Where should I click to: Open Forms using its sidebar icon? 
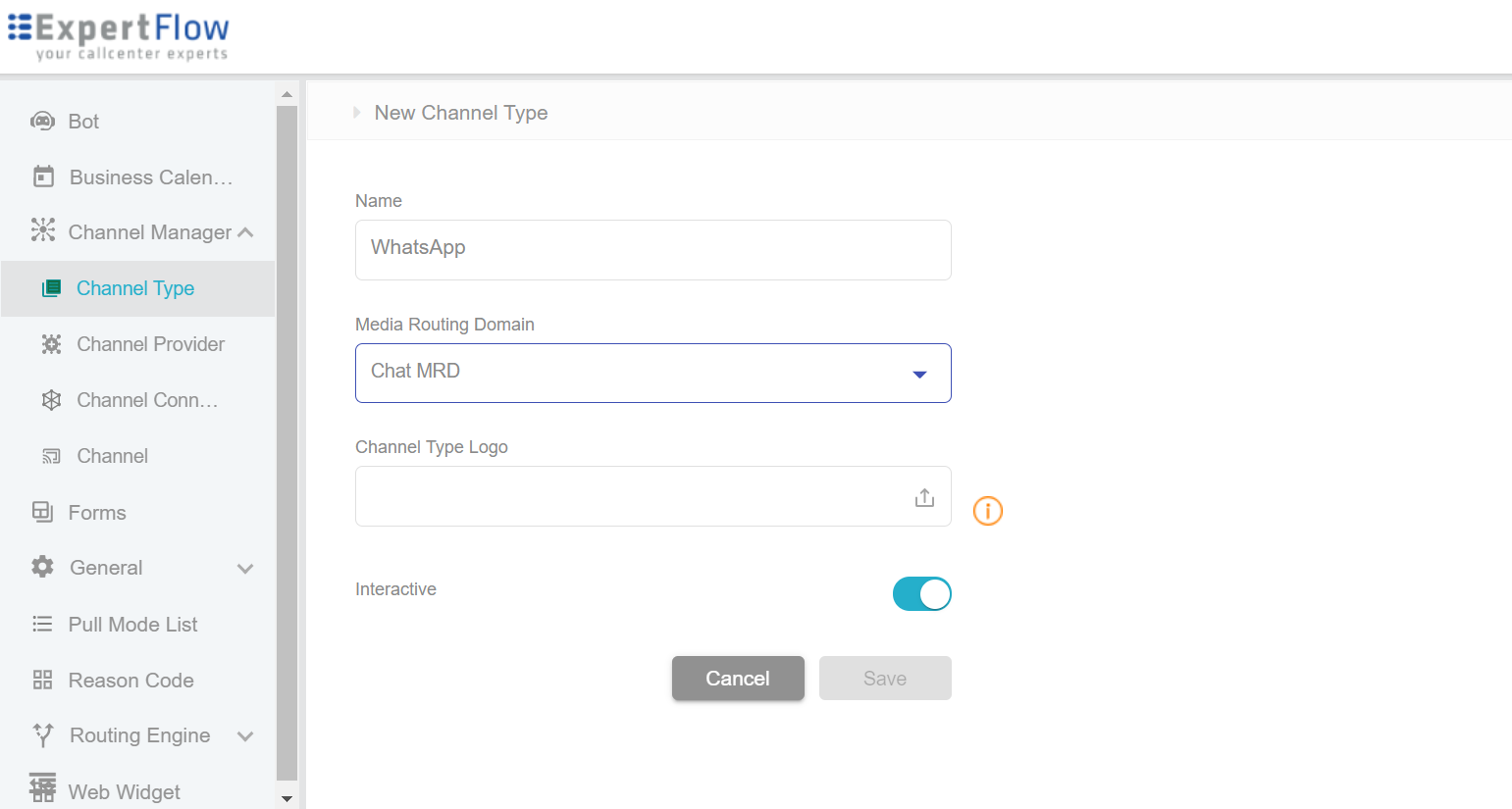pos(41,512)
